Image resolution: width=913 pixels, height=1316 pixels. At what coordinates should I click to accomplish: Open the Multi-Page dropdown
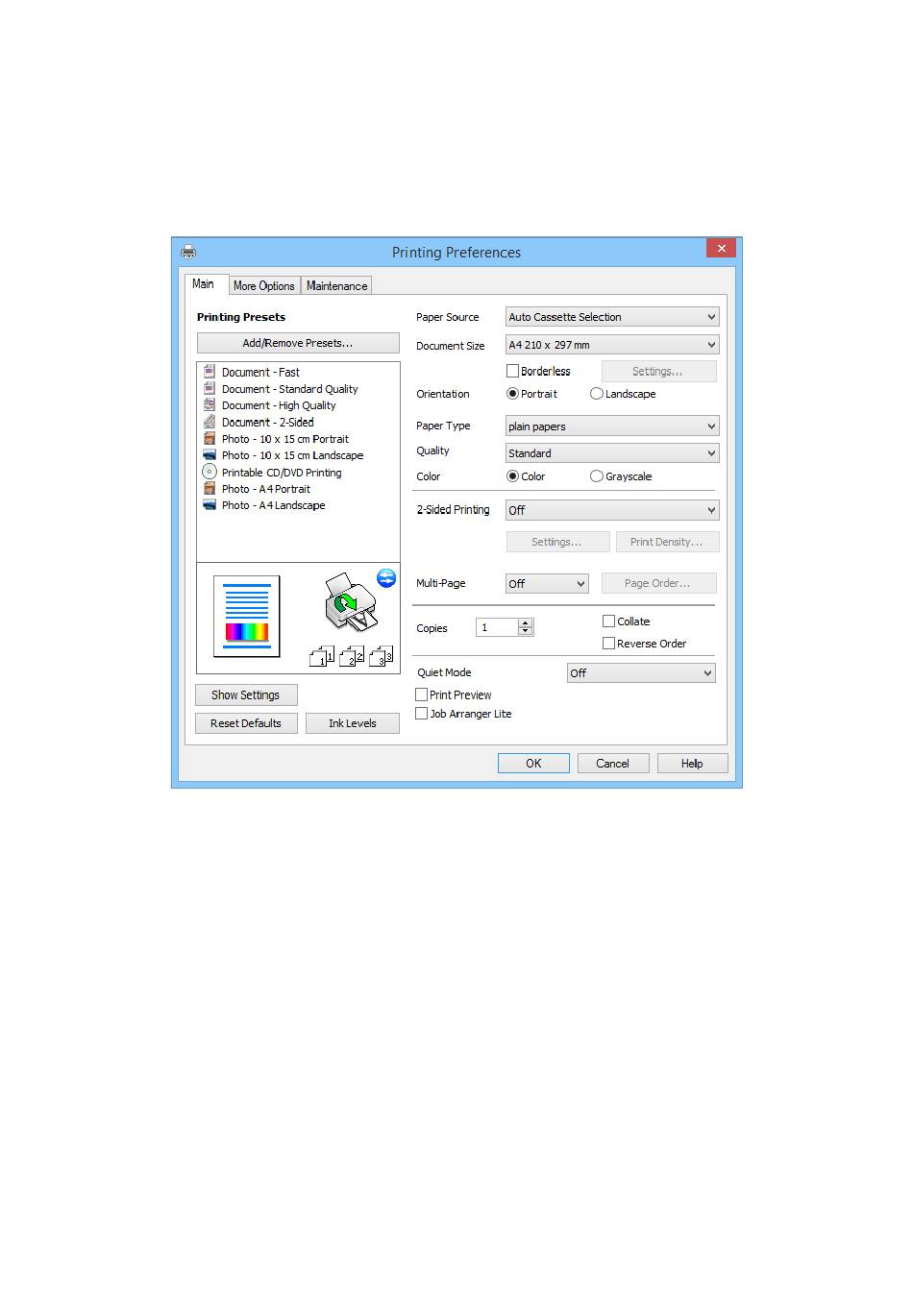547,584
